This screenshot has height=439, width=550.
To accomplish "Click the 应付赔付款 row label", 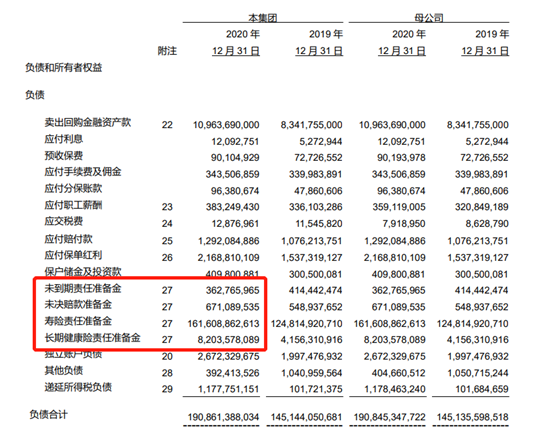I will point(68,239).
